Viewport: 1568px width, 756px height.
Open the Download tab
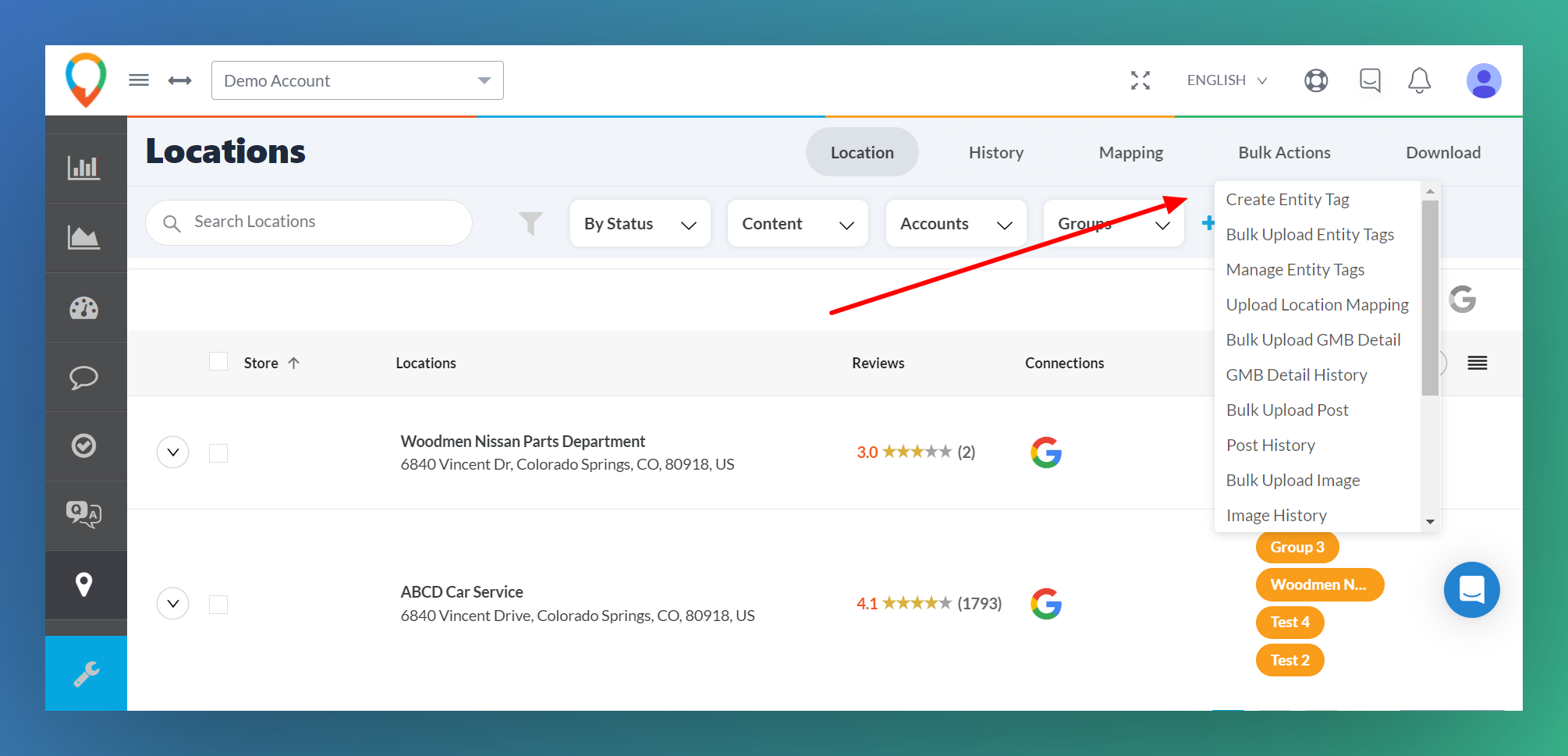(1443, 152)
